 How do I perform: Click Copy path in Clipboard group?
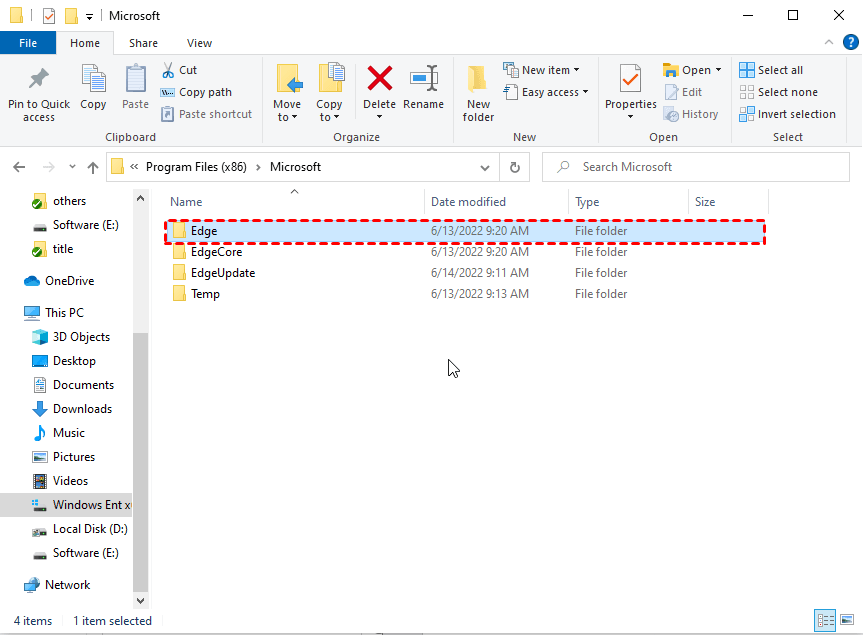(x=196, y=92)
